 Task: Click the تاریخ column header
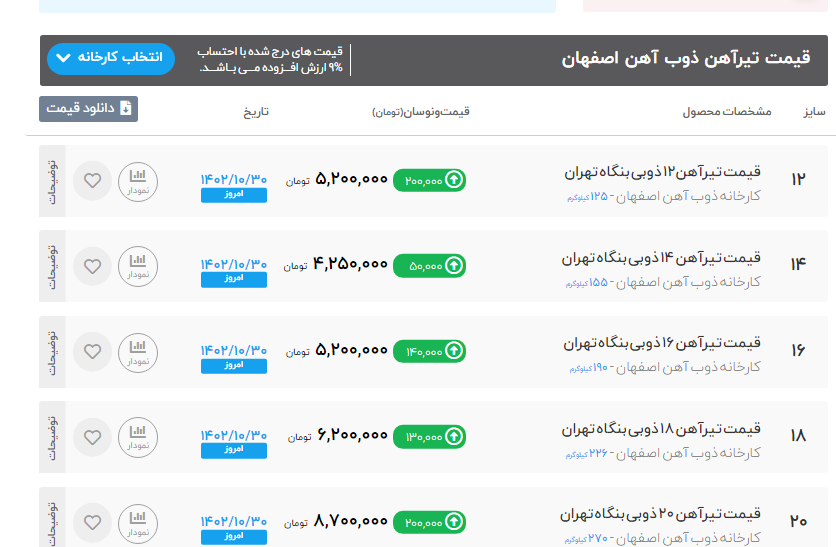point(257,111)
